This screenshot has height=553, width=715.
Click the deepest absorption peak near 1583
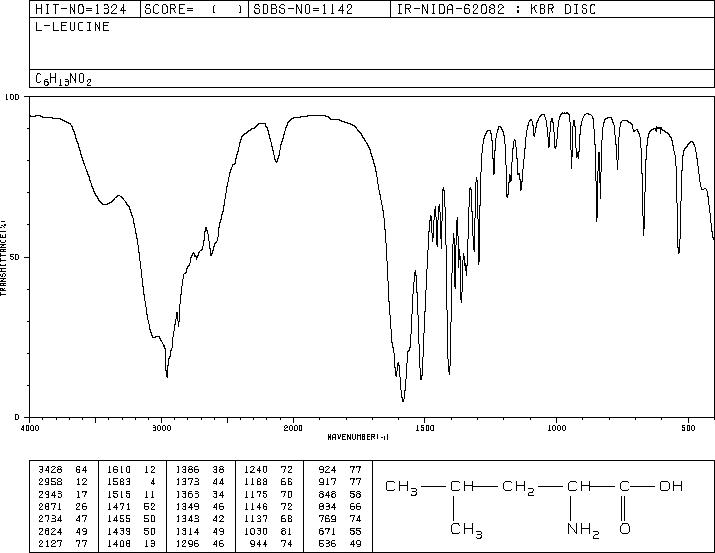click(x=403, y=399)
